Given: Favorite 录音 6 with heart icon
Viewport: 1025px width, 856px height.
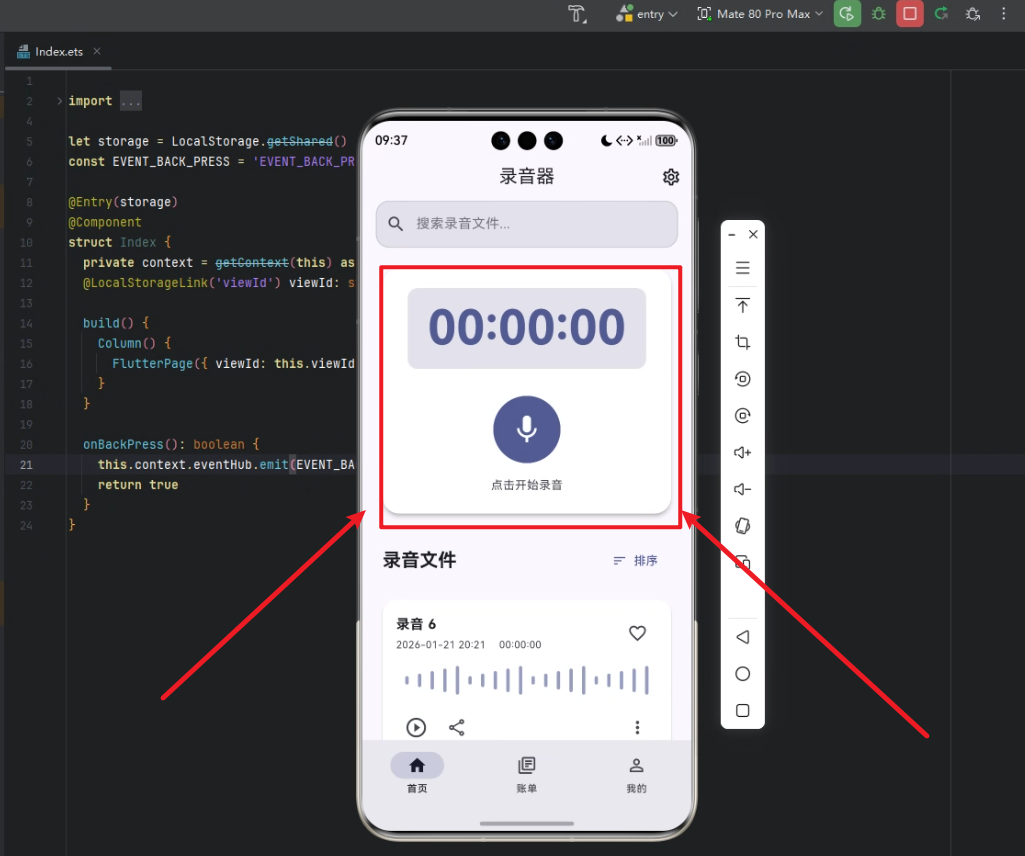Looking at the screenshot, I should [x=637, y=633].
